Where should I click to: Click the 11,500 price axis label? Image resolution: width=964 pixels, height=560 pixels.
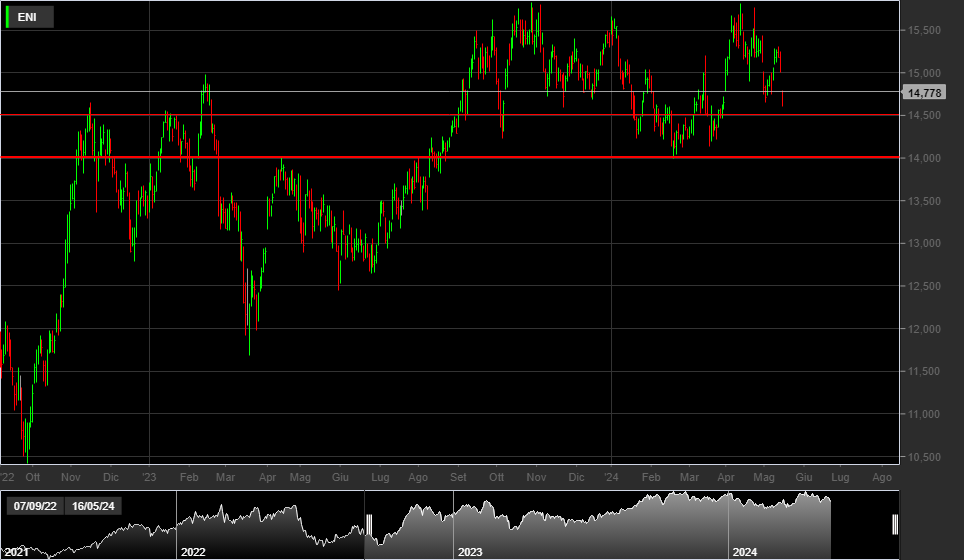924,371
